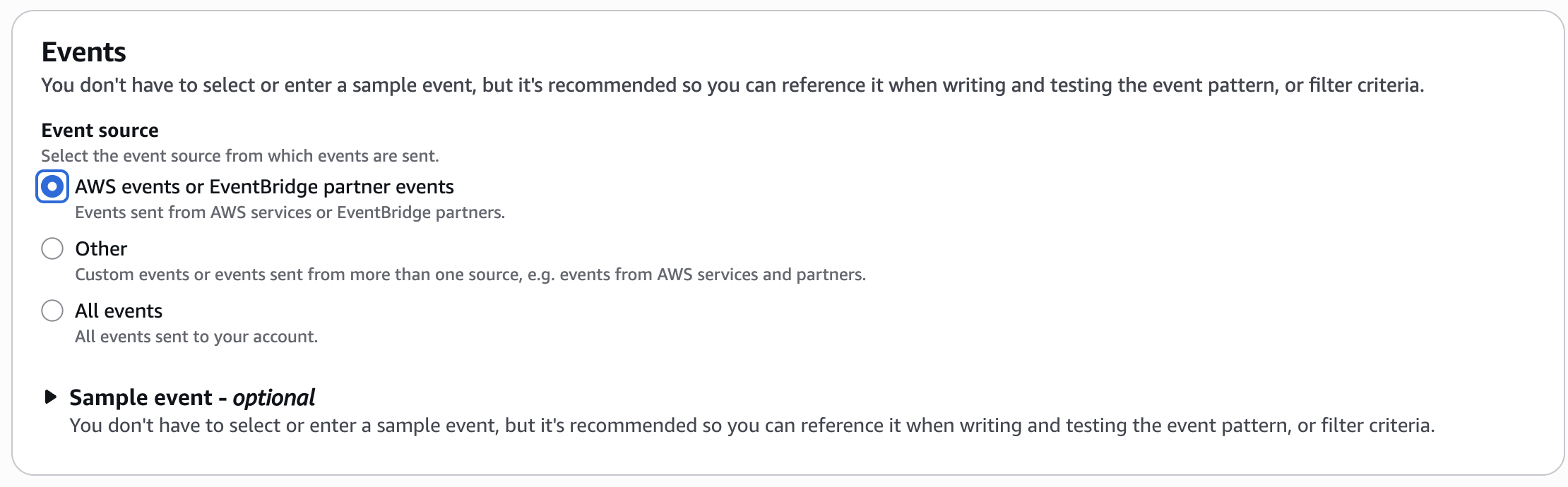Click the "Other" option label text
The width and height of the screenshot is (1568, 487).
click(101, 248)
